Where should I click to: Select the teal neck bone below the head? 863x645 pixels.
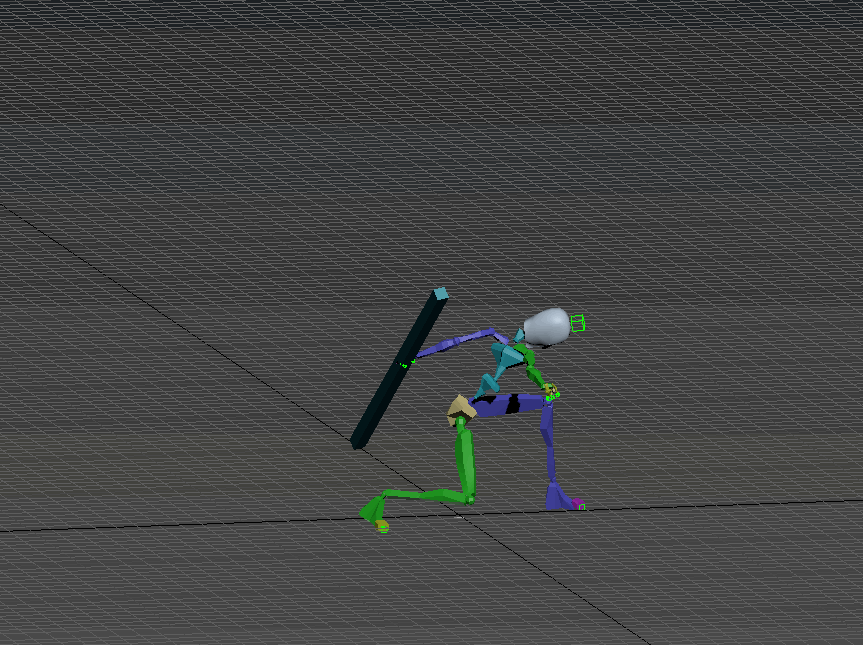519,336
